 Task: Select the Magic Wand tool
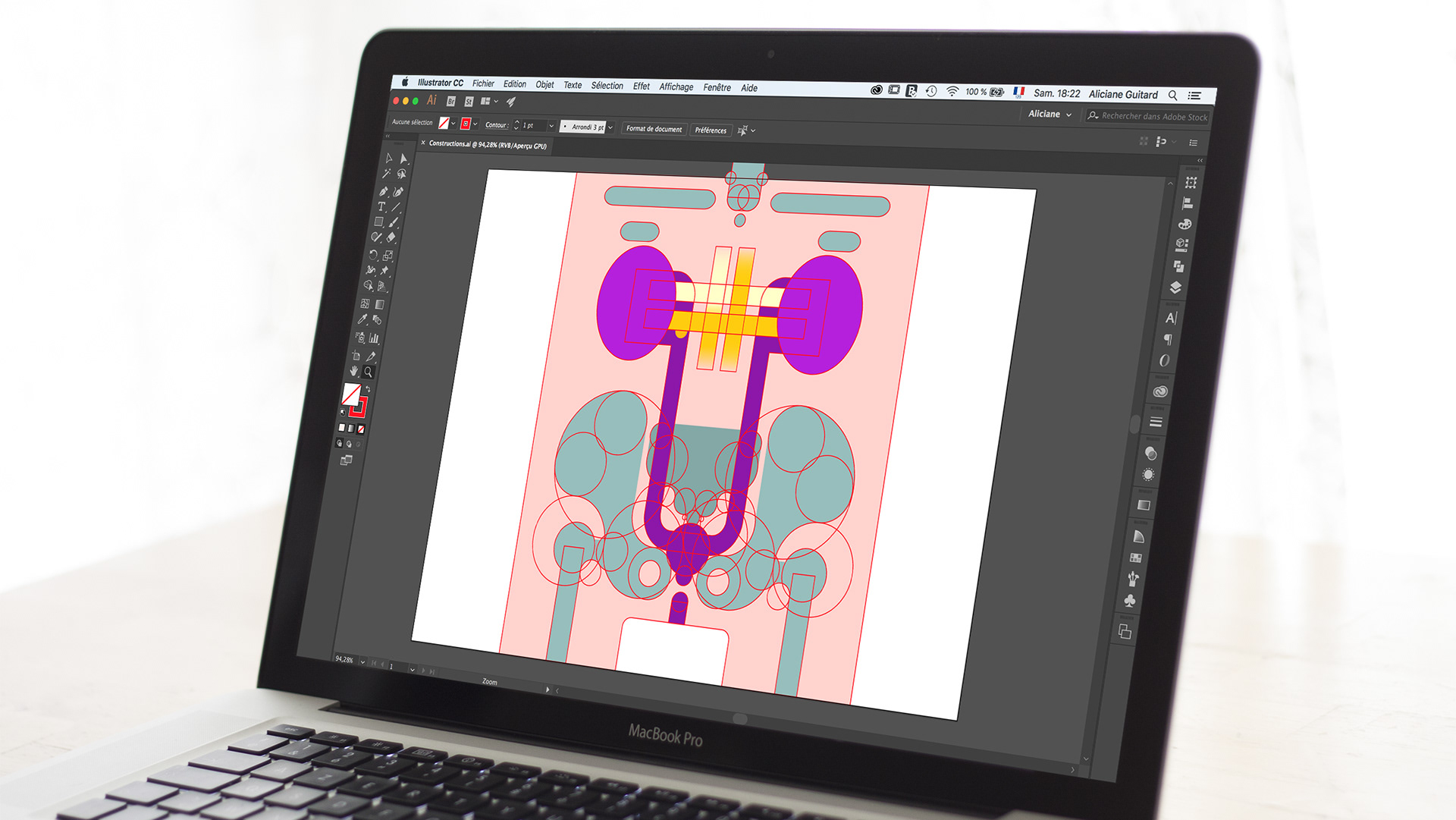pyautogui.click(x=386, y=174)
